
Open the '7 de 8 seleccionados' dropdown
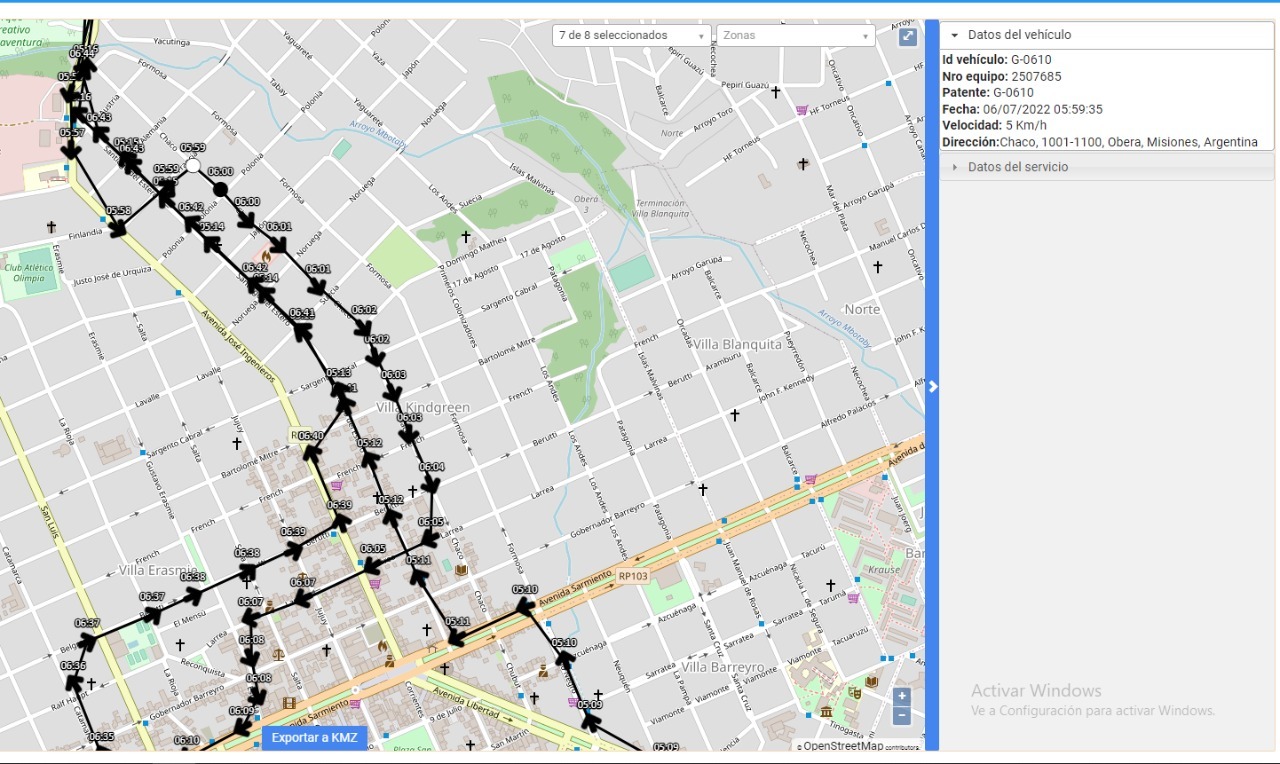(631, 35)
